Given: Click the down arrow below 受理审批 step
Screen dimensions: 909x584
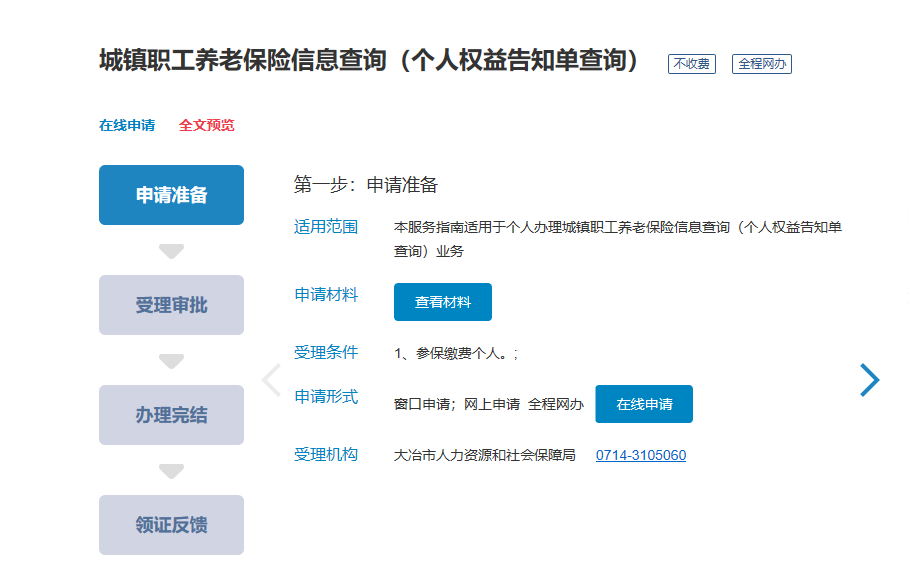Looking at the screenshot, I should click(171, 361).
